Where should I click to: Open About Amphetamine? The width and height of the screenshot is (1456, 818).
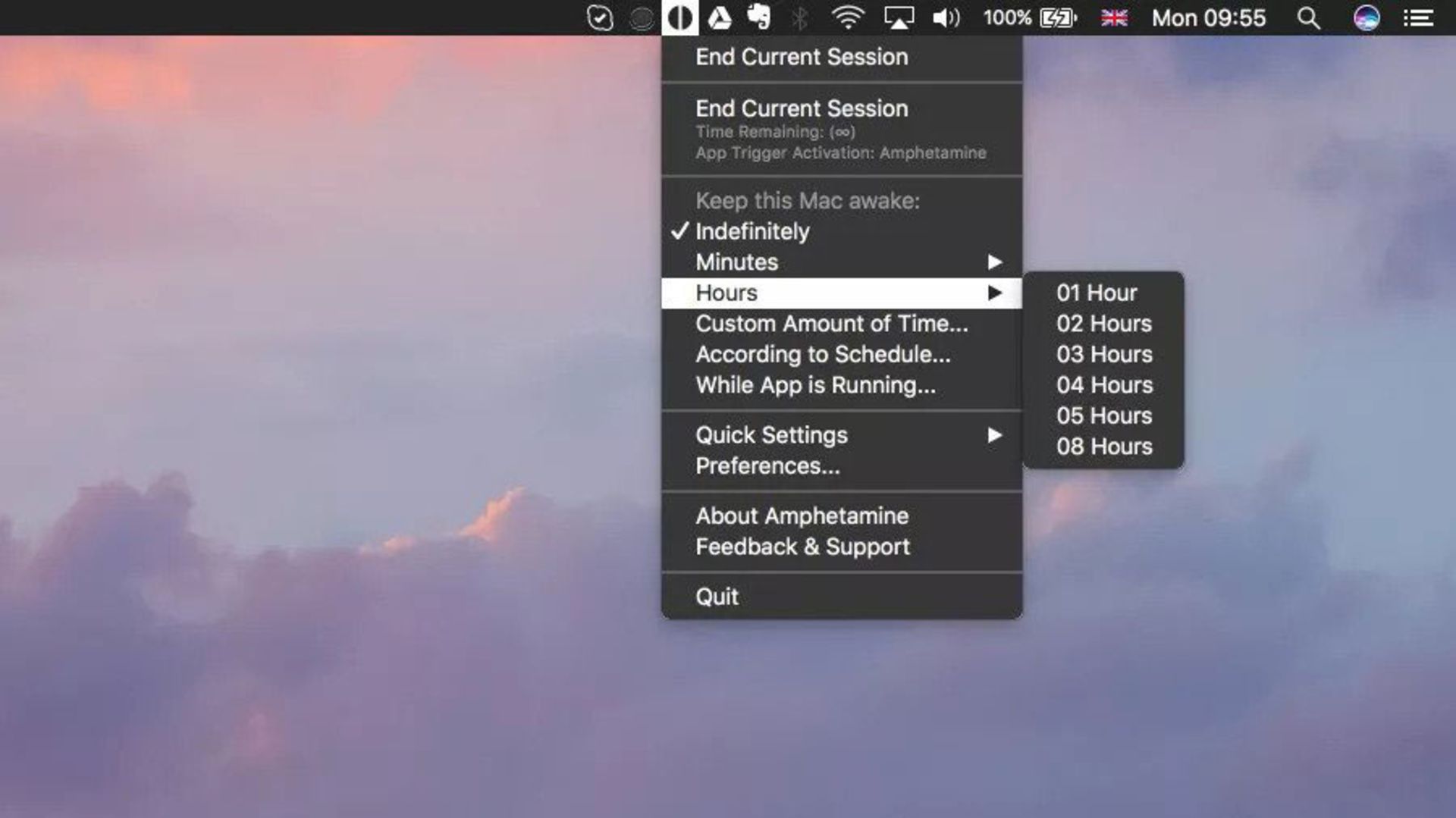click(842, 516)
